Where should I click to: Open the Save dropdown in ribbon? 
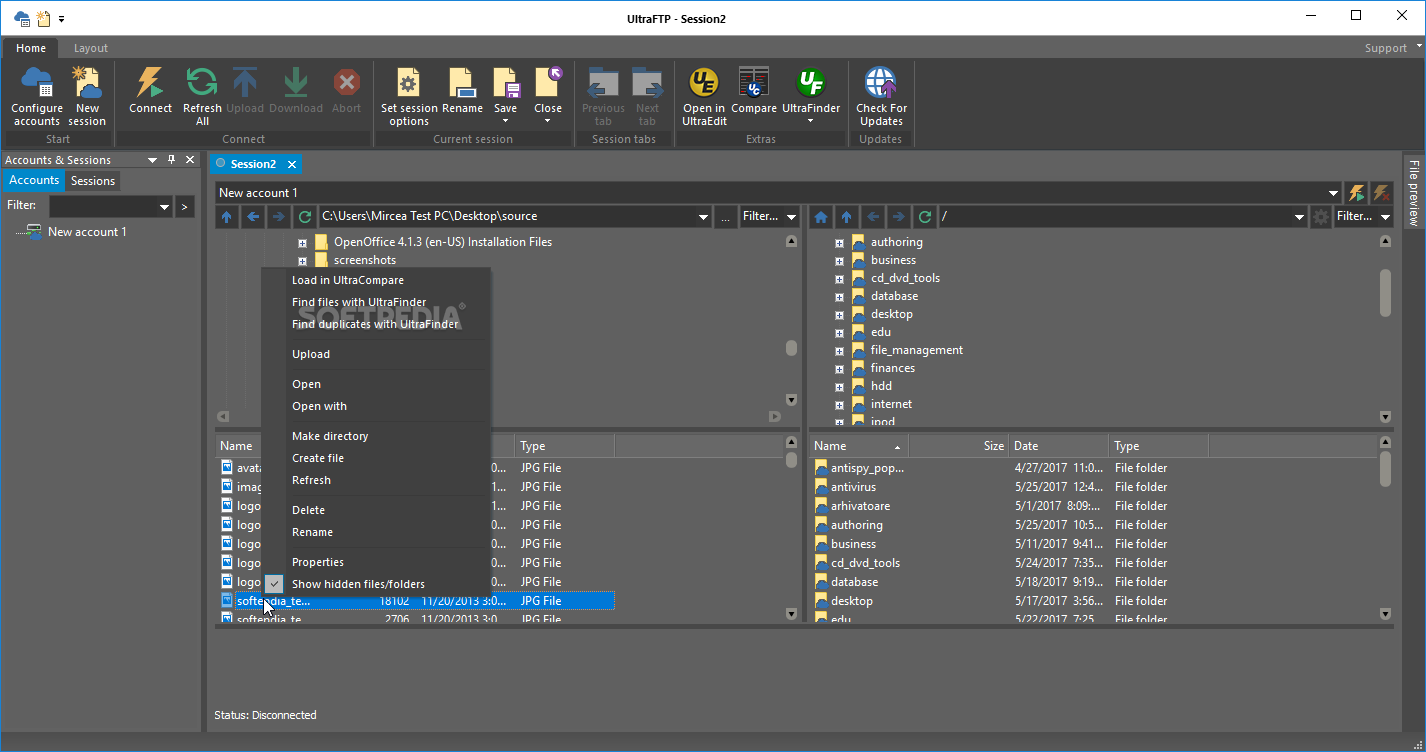pyautogui.click(x=505, y=121)
